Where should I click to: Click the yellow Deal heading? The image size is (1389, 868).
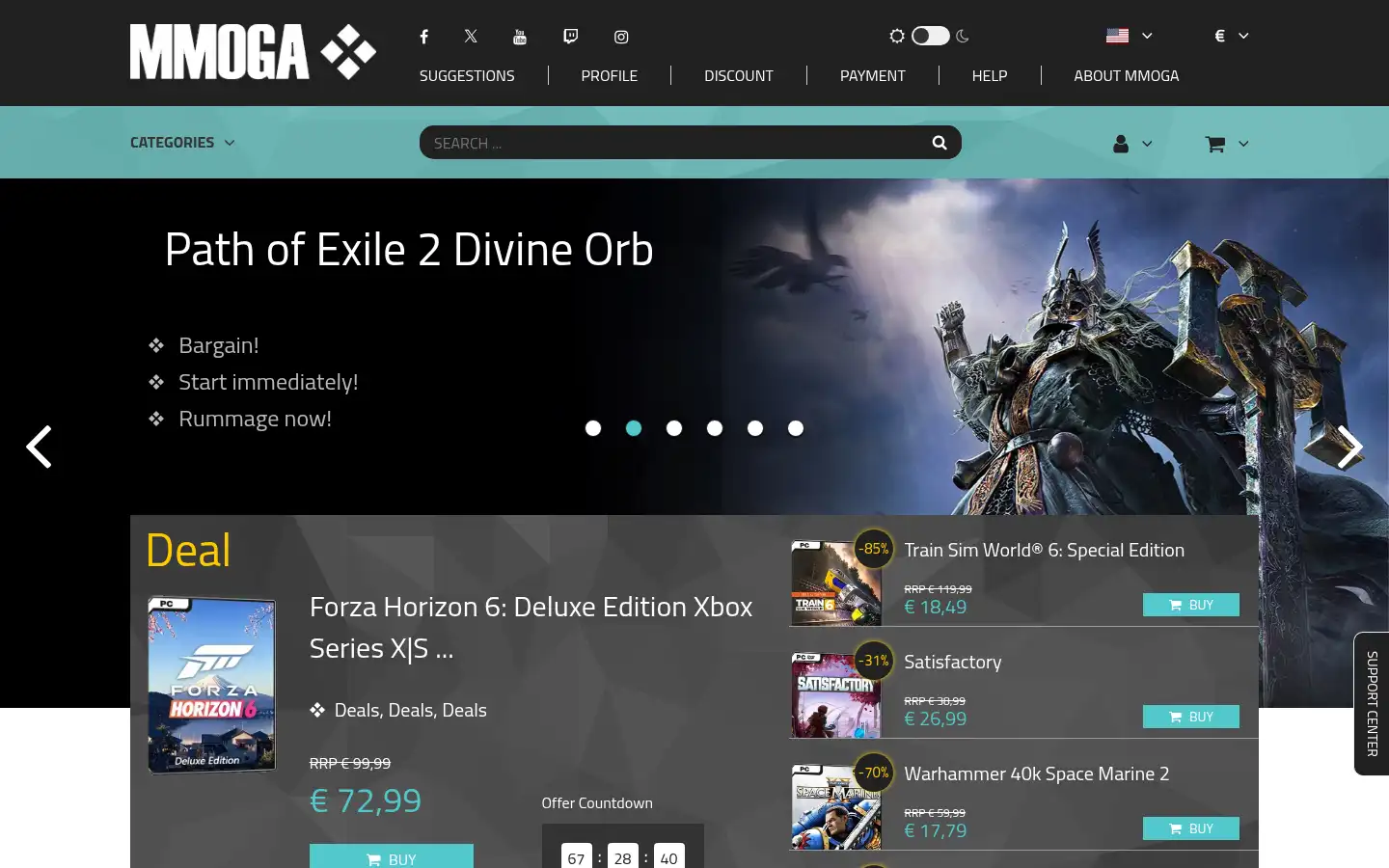coord(188,551)
